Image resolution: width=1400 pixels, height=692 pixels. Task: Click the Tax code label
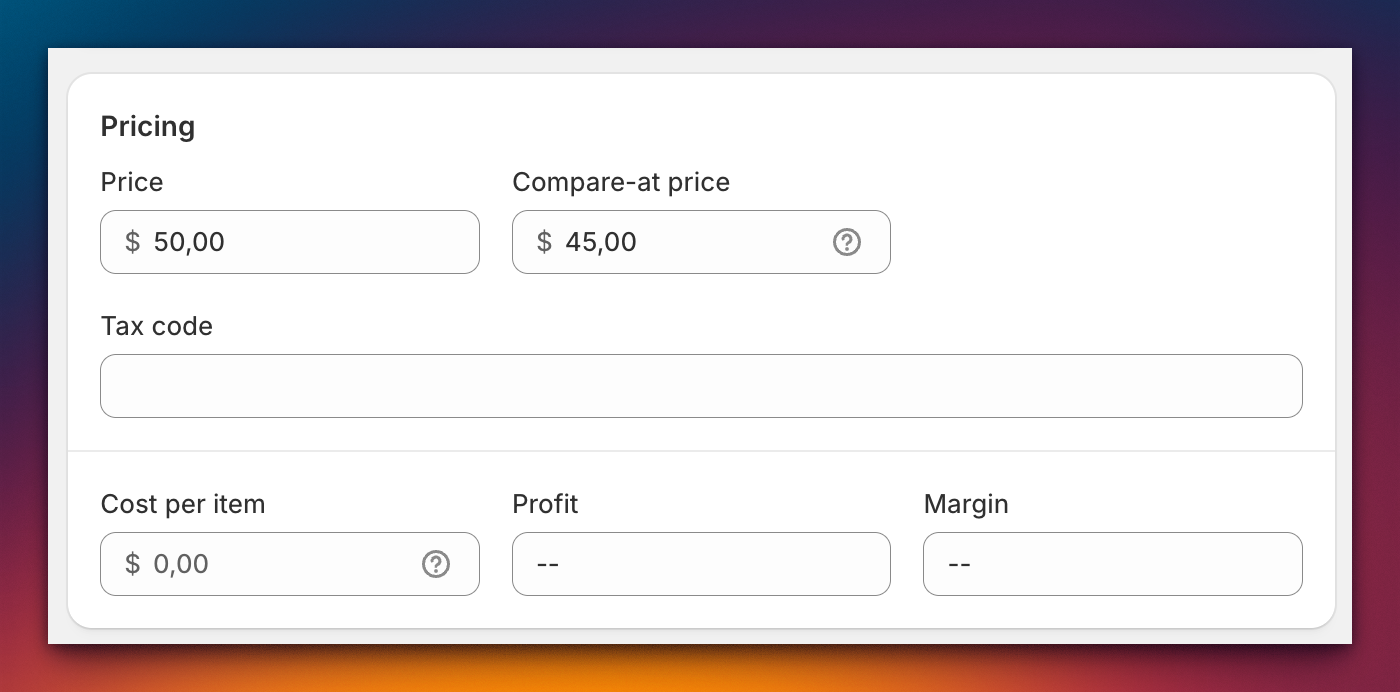156,326
